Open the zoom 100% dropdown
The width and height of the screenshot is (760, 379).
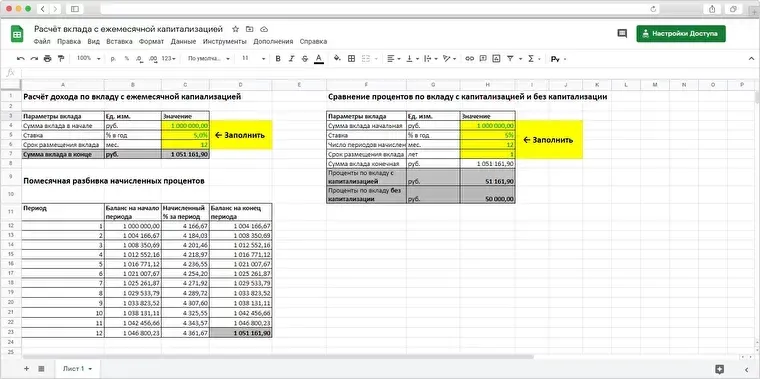tap(89, 59)
